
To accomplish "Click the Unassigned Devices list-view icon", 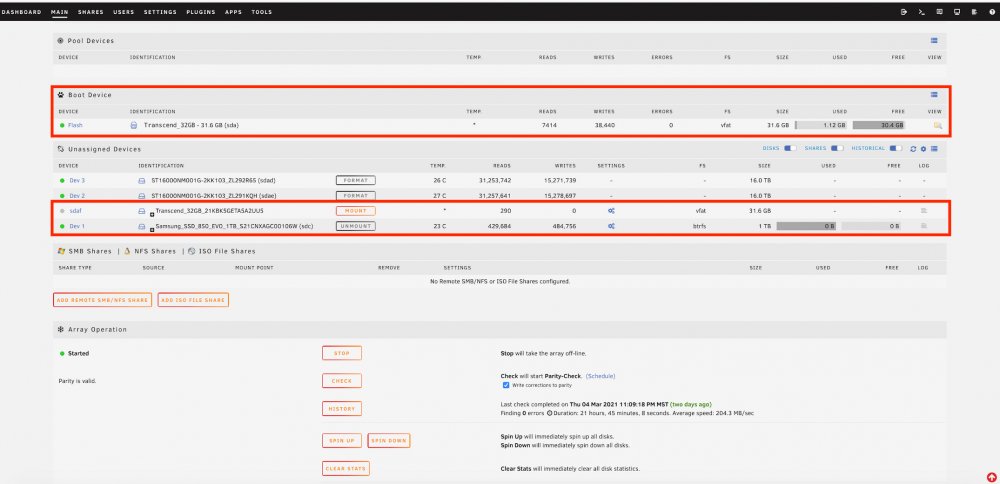I will pyautogui.click(x=934, y=149).
